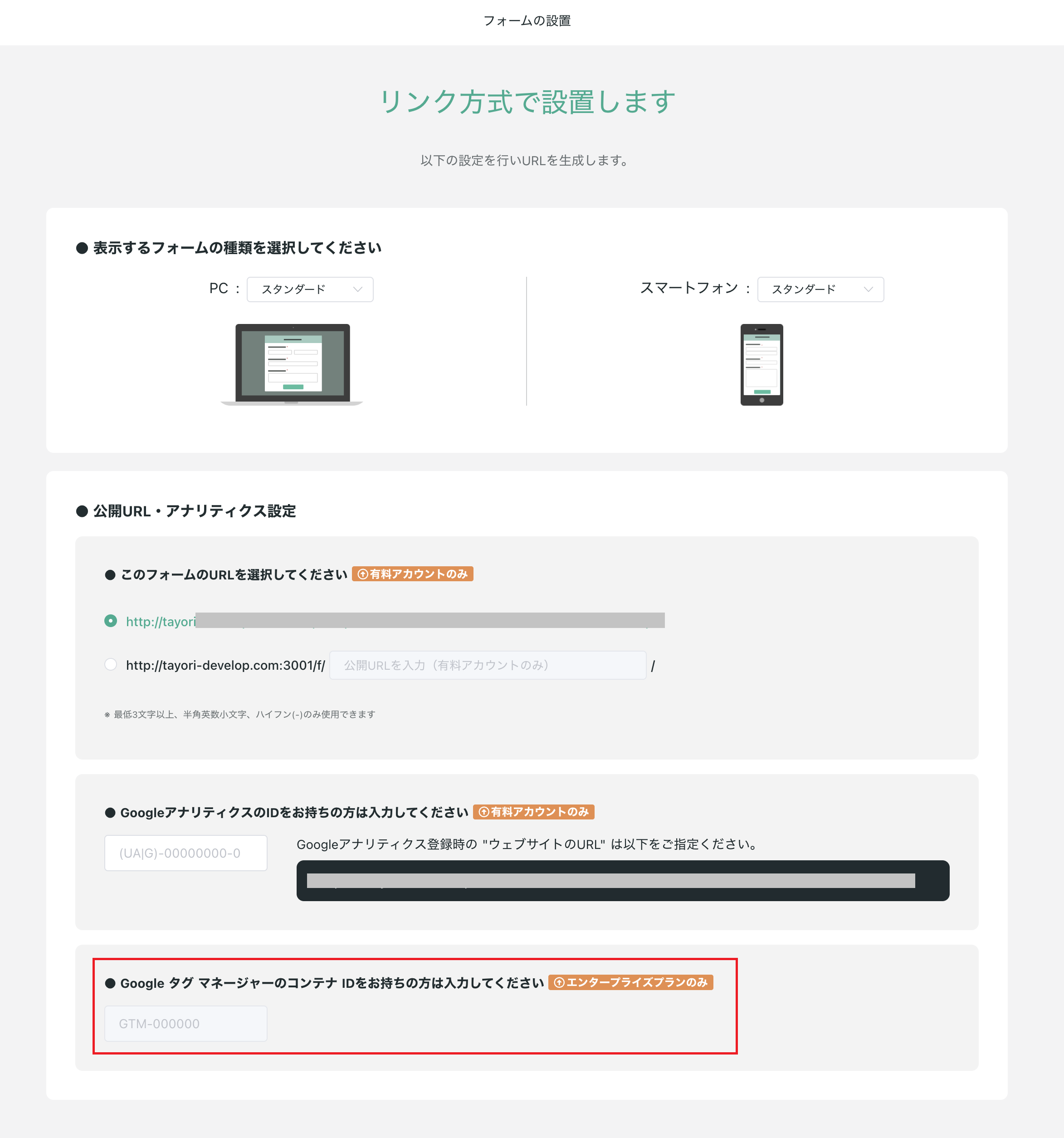Viewport: 1064px width, 1138px height.
Task: Click the upgrade arrow icon in the Analytics badge
Action: click(483, 812)
